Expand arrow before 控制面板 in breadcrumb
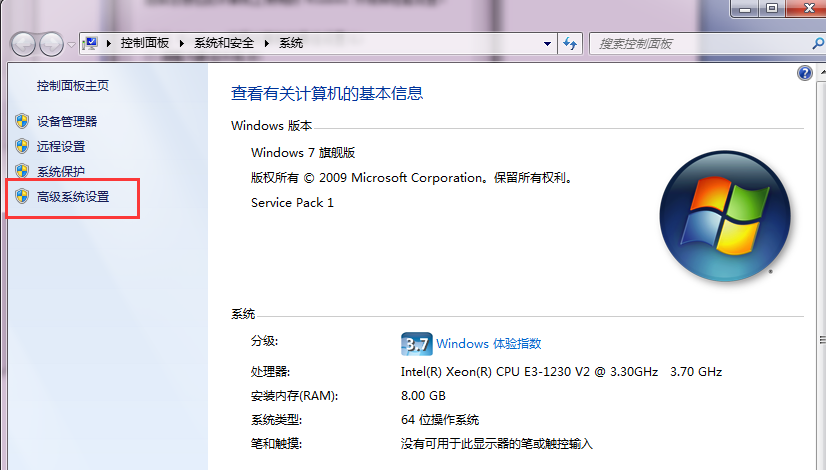This screenshot has height=470, width=826. (109, 43)
